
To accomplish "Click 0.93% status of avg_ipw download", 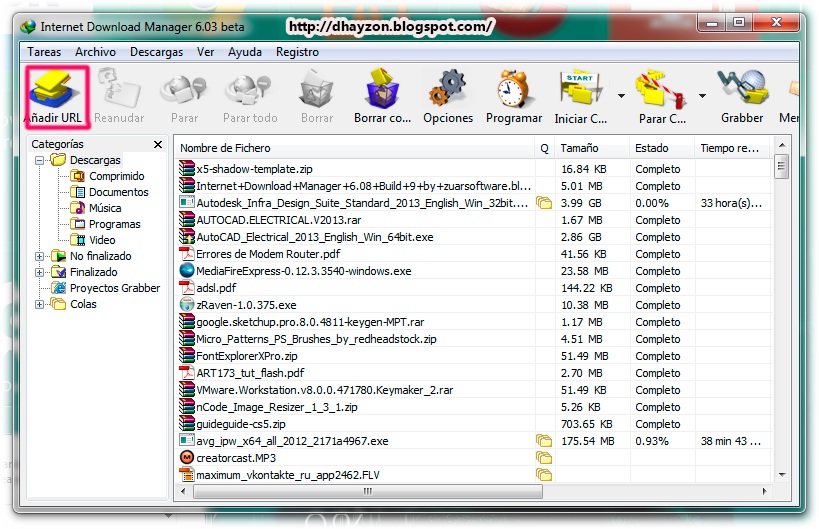I will (x=652, y=441).
